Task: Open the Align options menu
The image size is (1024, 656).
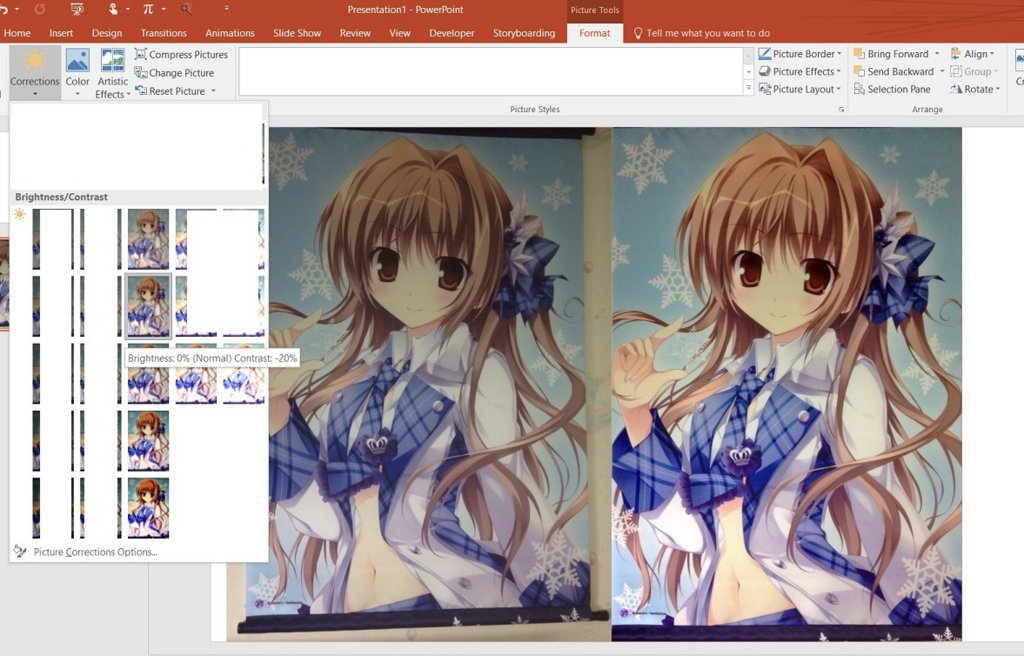Action: [x=975, y=53]
